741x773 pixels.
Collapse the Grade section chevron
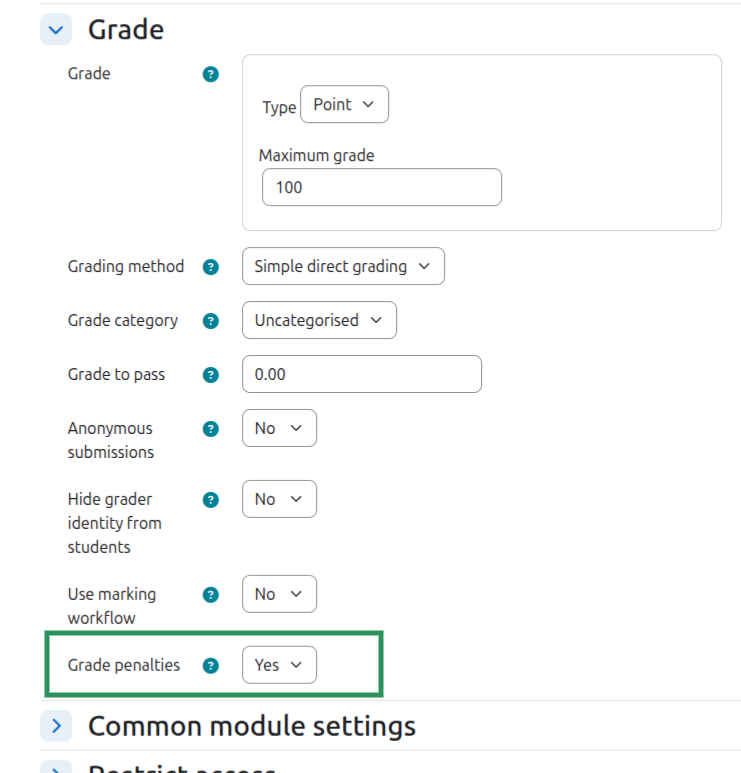click(x=56, y=30)
